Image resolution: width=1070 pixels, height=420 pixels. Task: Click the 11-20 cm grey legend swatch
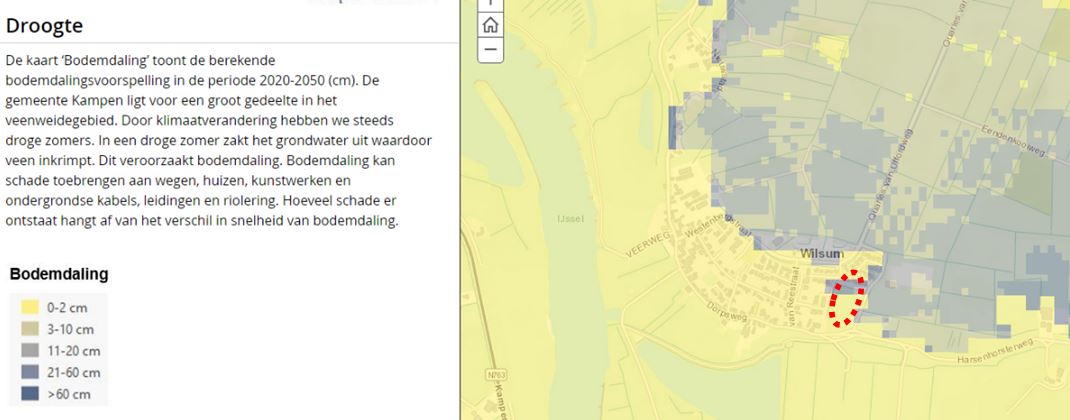click(30, 351)
